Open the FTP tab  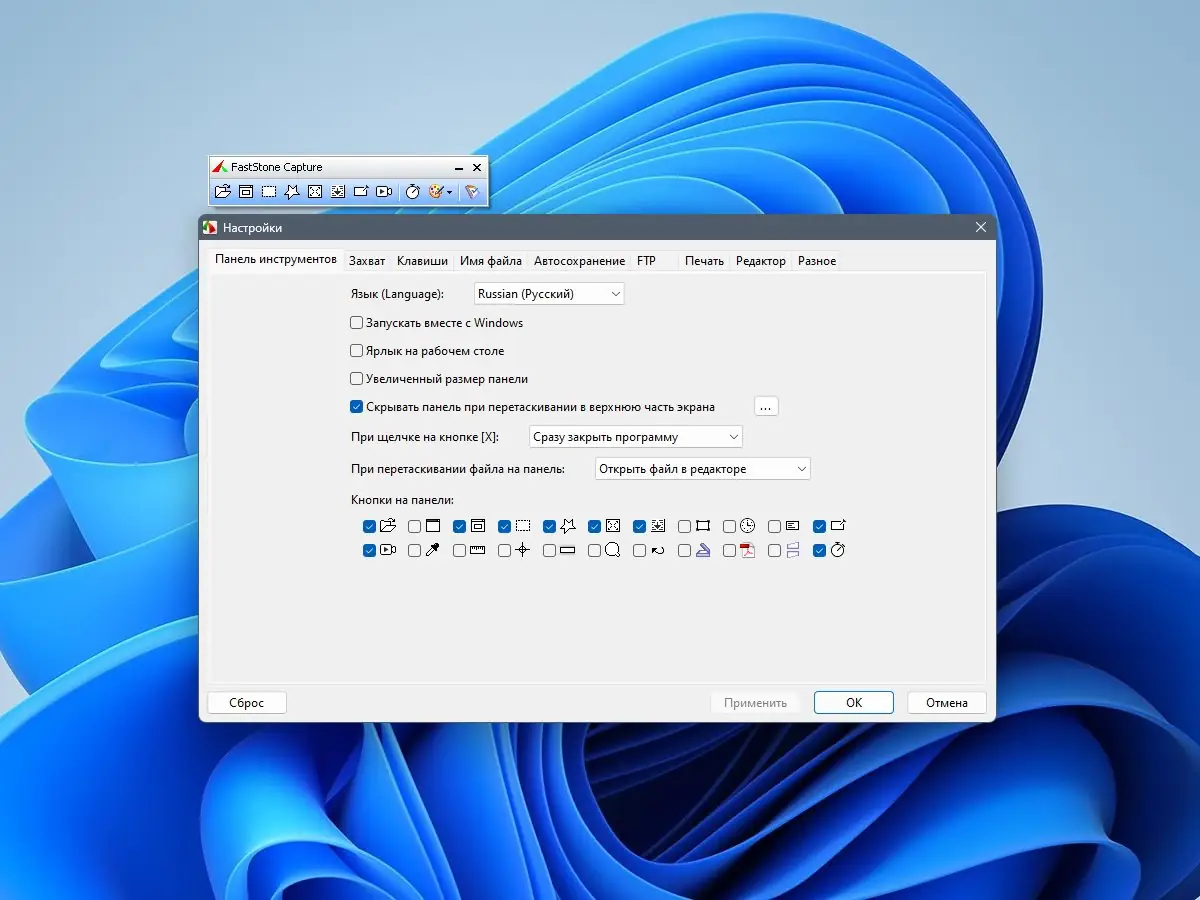[646, 261]
